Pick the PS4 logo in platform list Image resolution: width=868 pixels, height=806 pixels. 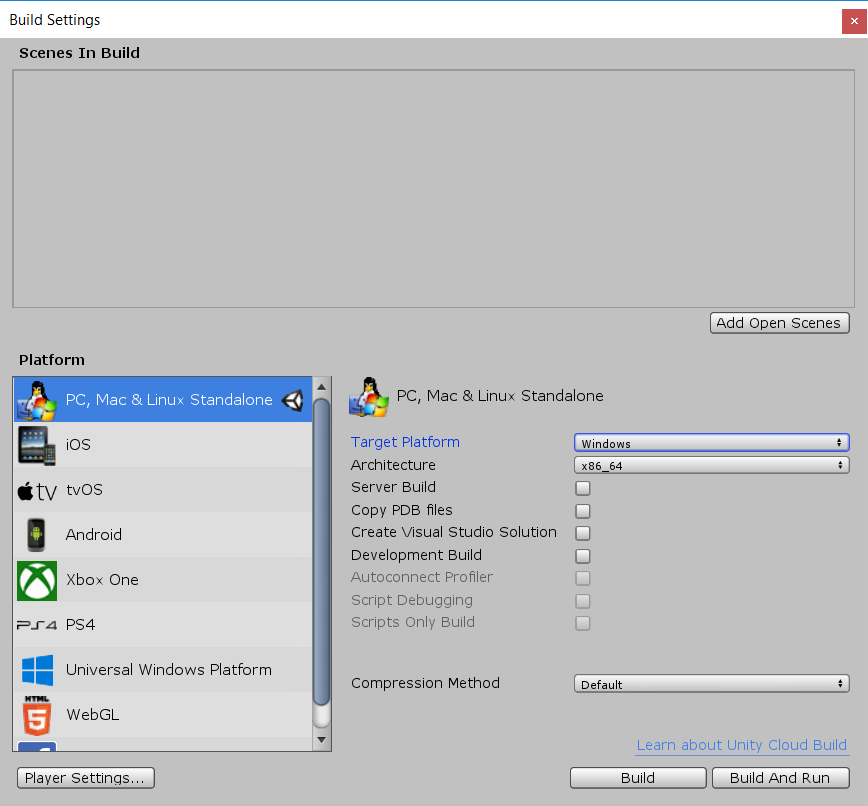click(x=37, y=626)
